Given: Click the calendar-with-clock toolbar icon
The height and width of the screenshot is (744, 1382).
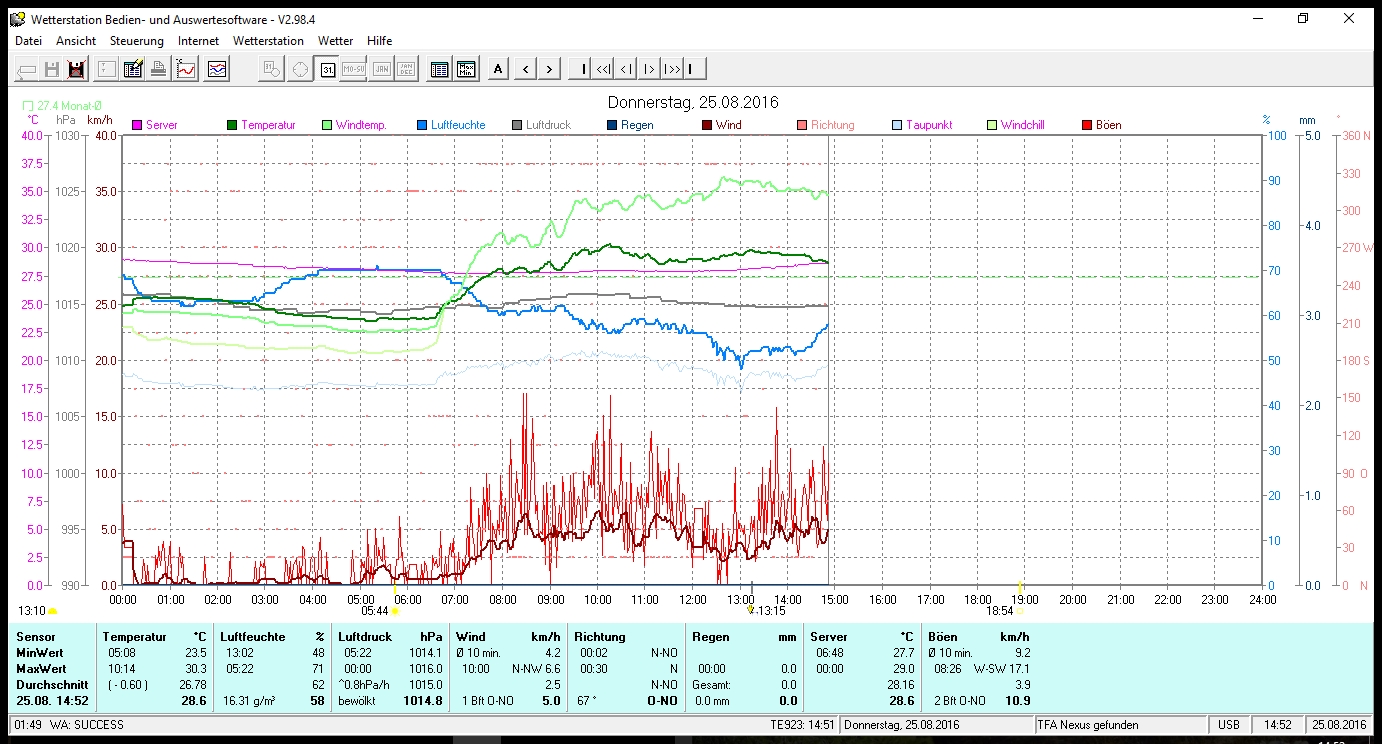Looking at the screenshot, I should tap(271, 69).
